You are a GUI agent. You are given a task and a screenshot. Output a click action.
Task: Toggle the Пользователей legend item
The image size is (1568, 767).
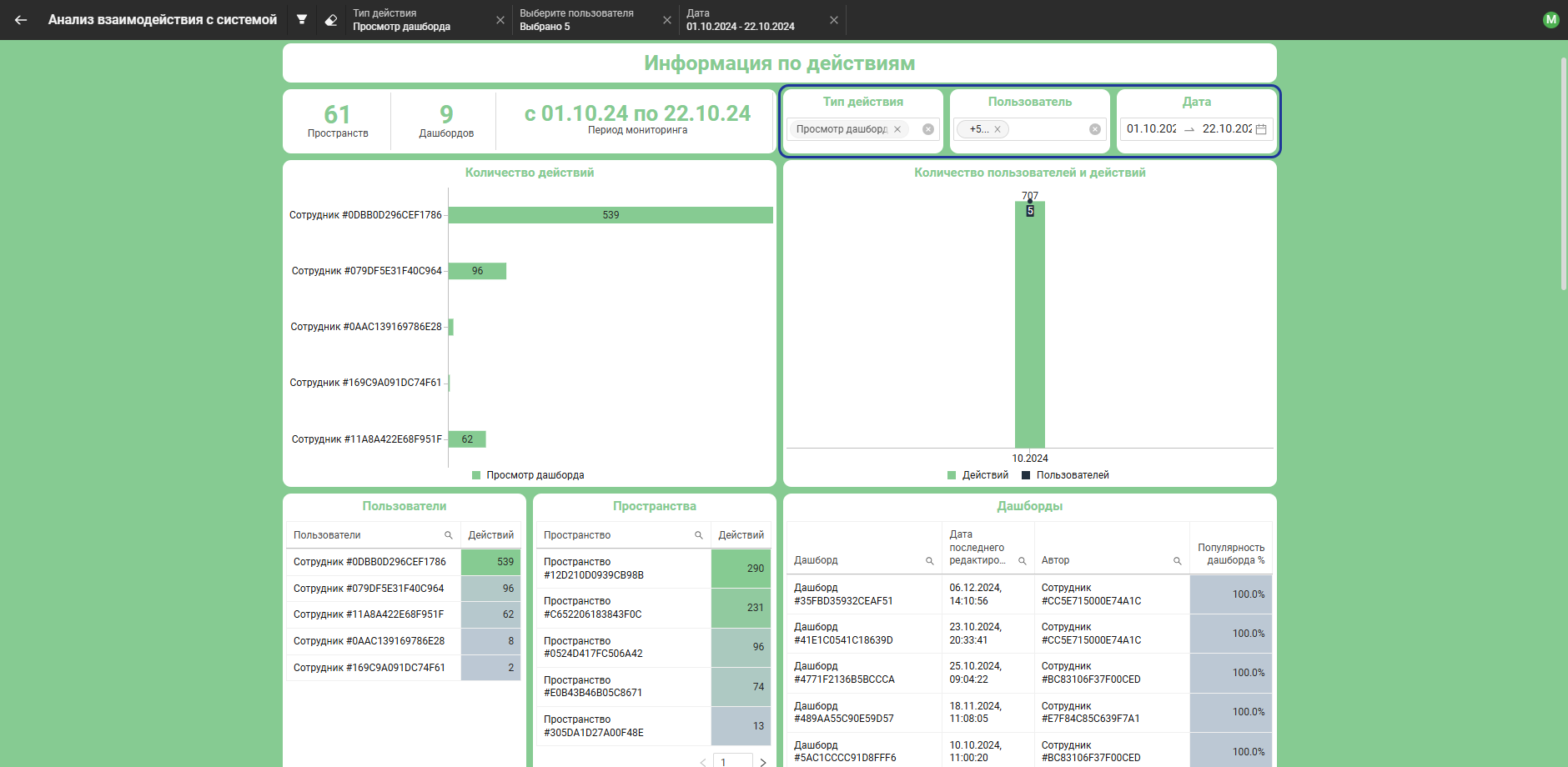click(1065, 475)
